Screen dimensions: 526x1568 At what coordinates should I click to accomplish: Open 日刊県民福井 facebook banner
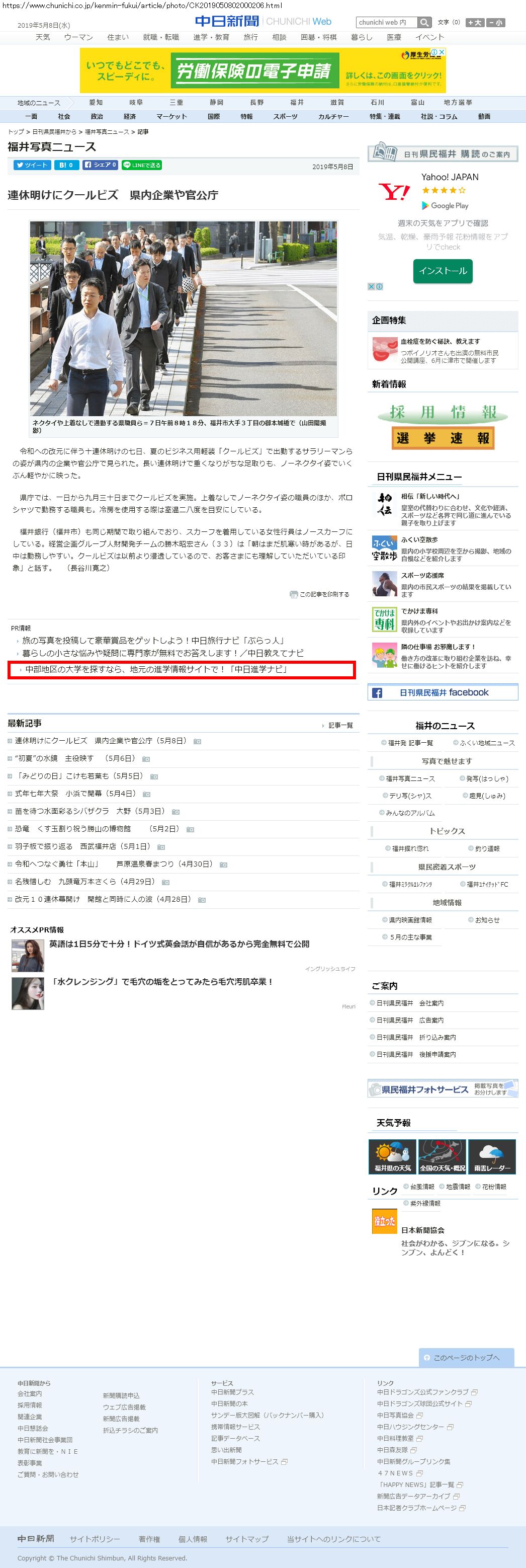[x=443, y=692]
